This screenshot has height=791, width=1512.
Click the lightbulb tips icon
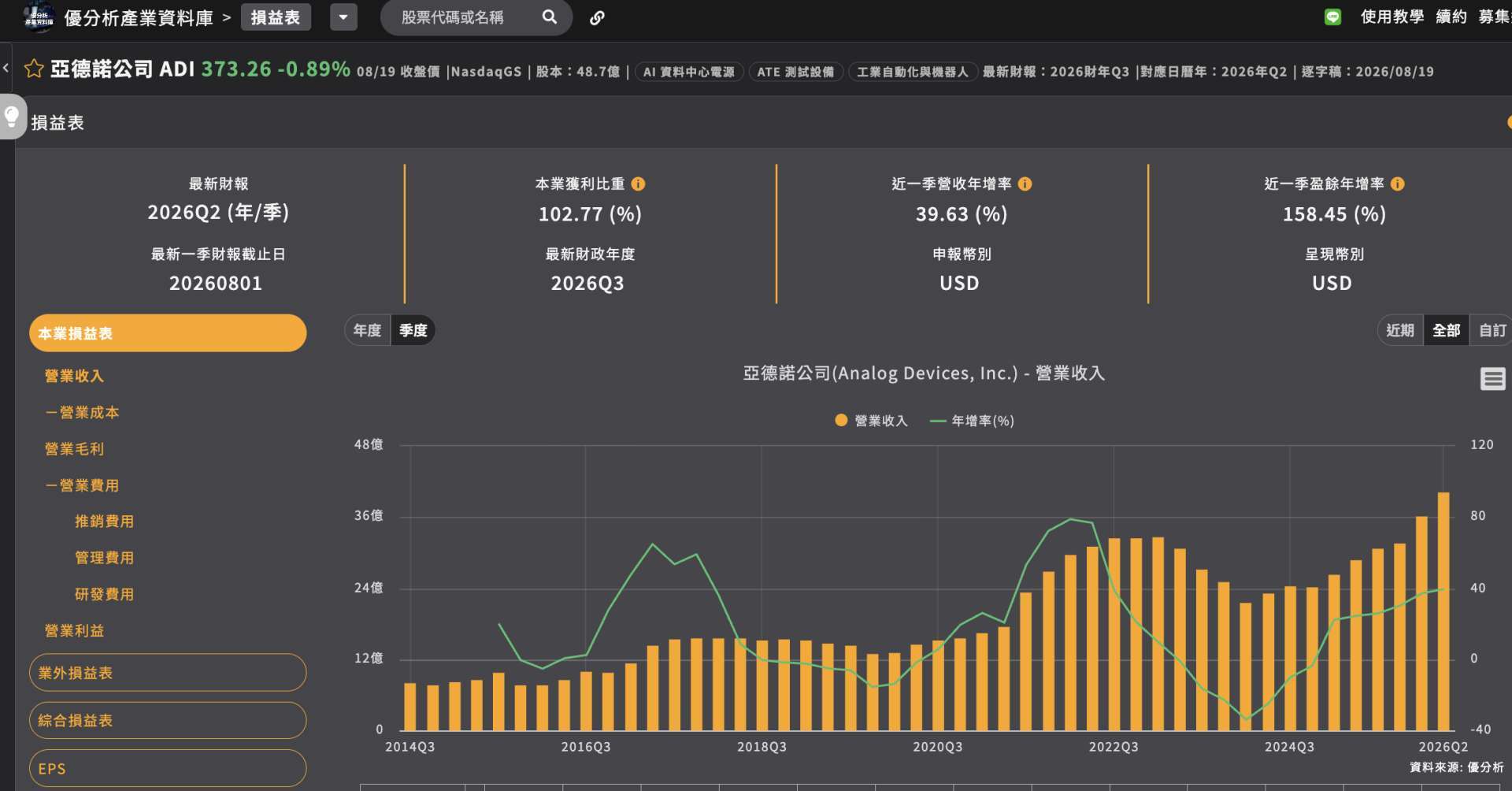(x=12, y=117)
